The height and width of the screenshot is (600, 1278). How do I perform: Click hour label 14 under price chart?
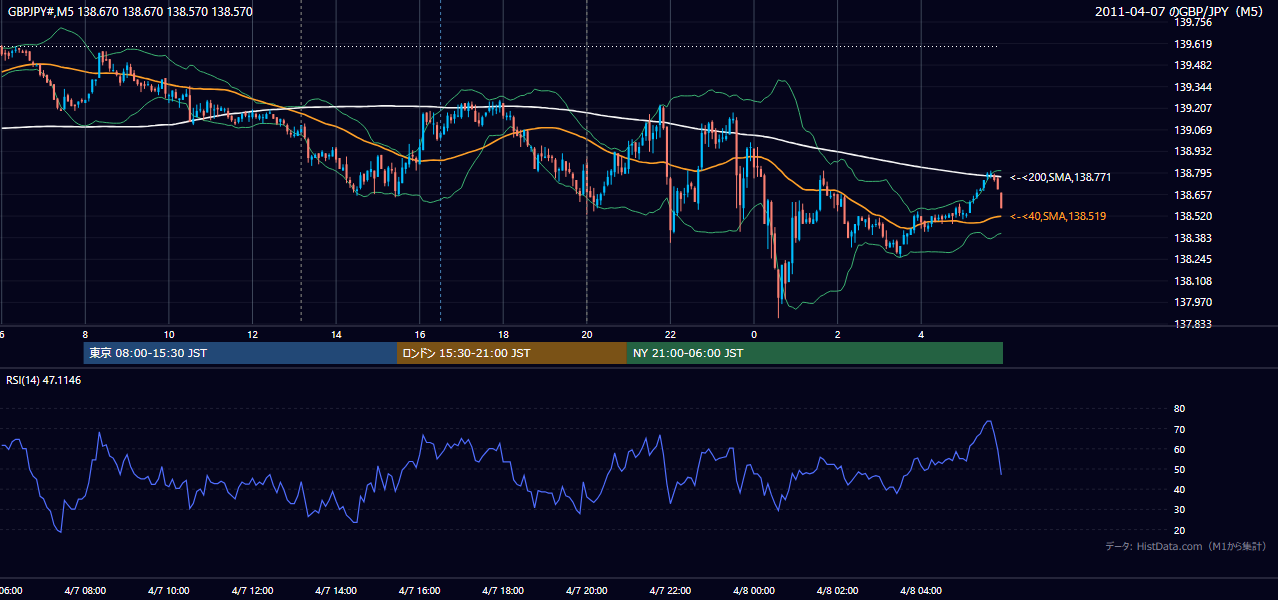[337, 335]
